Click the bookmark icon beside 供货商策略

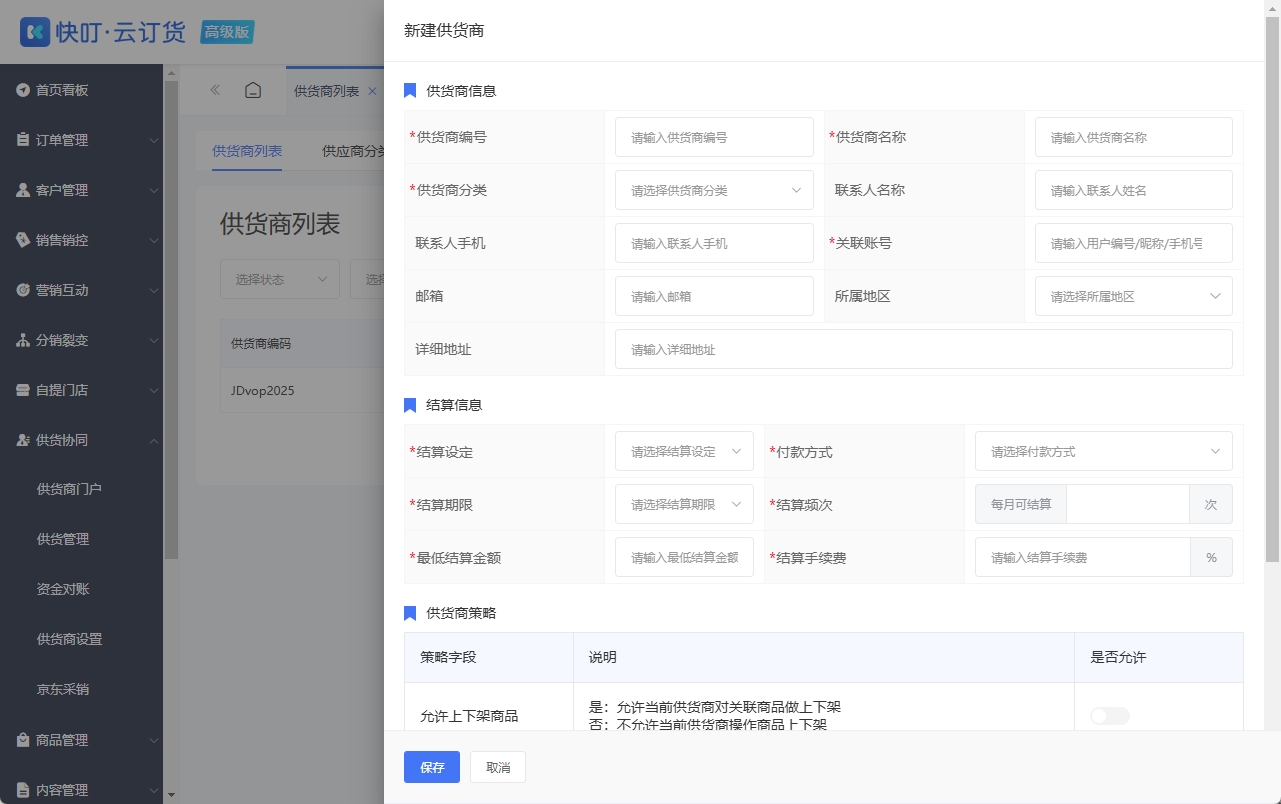coord(410,613)
